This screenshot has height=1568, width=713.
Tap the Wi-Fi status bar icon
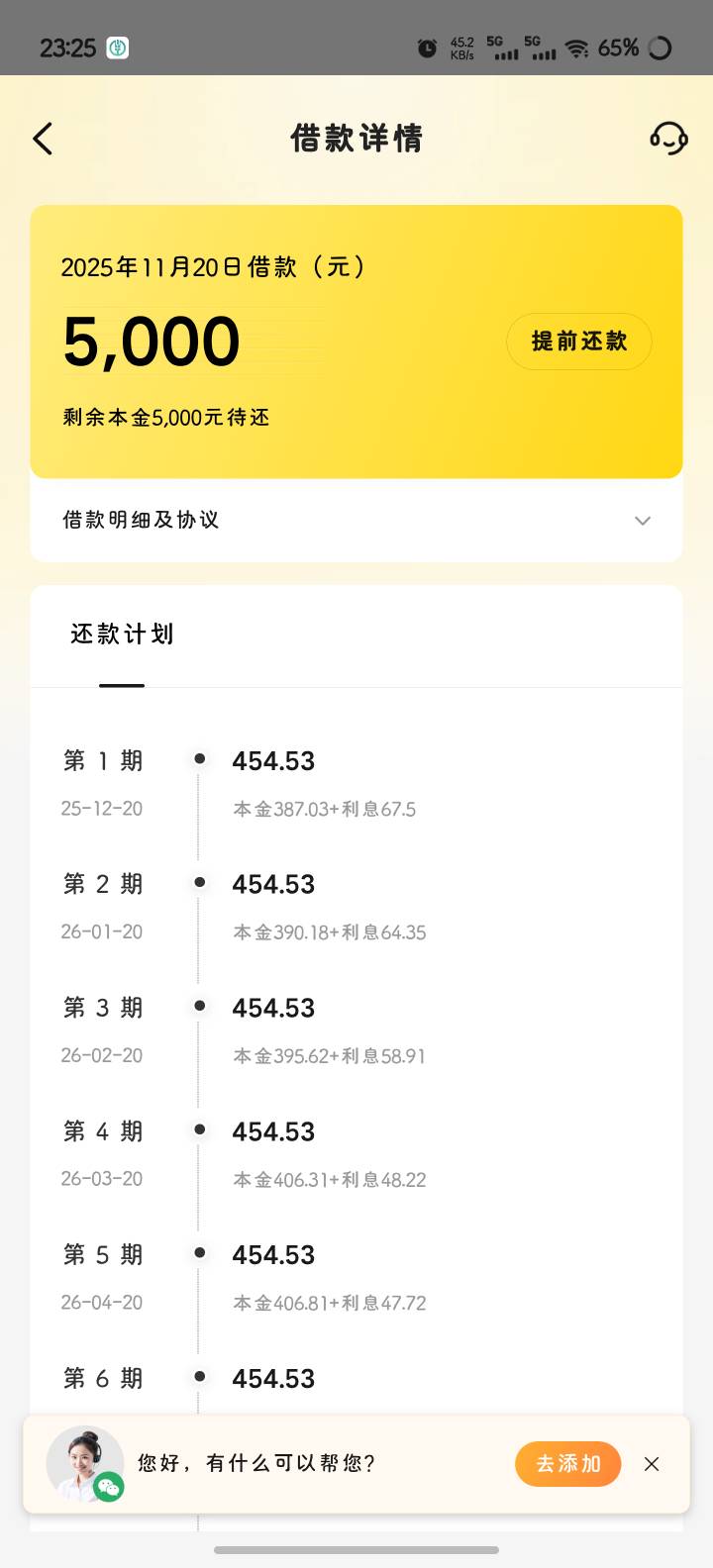pyautogui.click(x=576, y=48)
